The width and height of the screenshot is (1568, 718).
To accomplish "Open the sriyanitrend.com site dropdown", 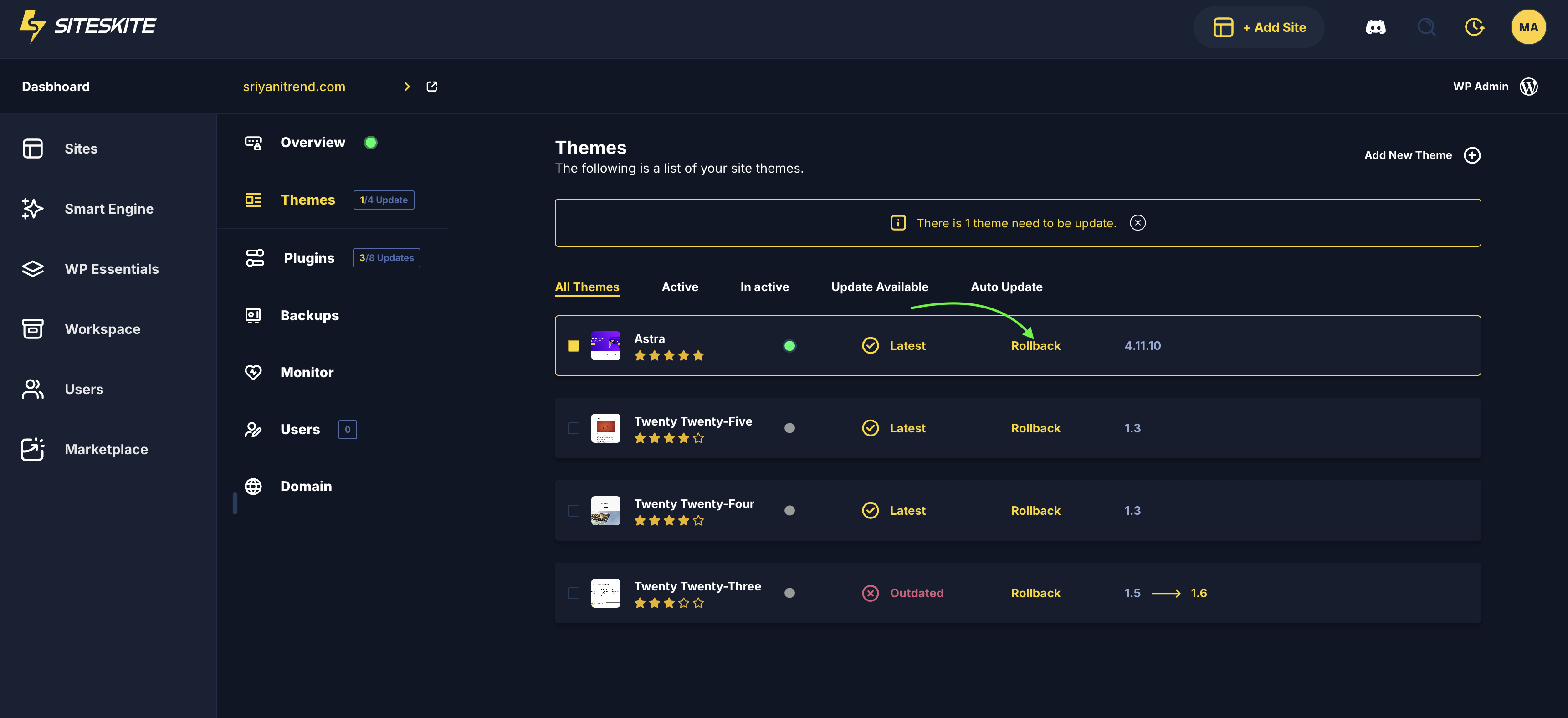I will 294,87.
